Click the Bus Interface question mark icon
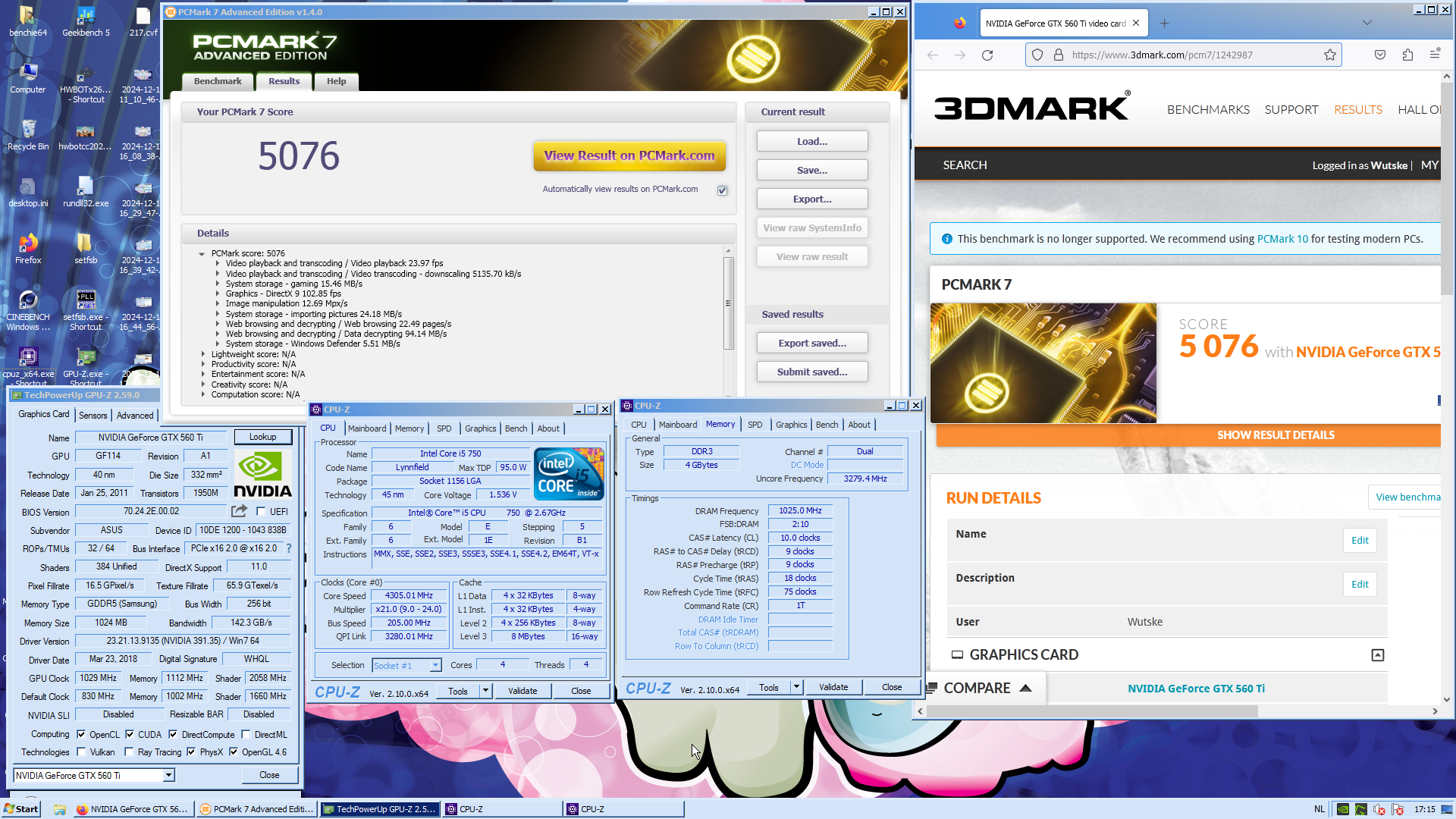Image resolution: width=1456 pixels, height=819 pixels. [288, 548]
